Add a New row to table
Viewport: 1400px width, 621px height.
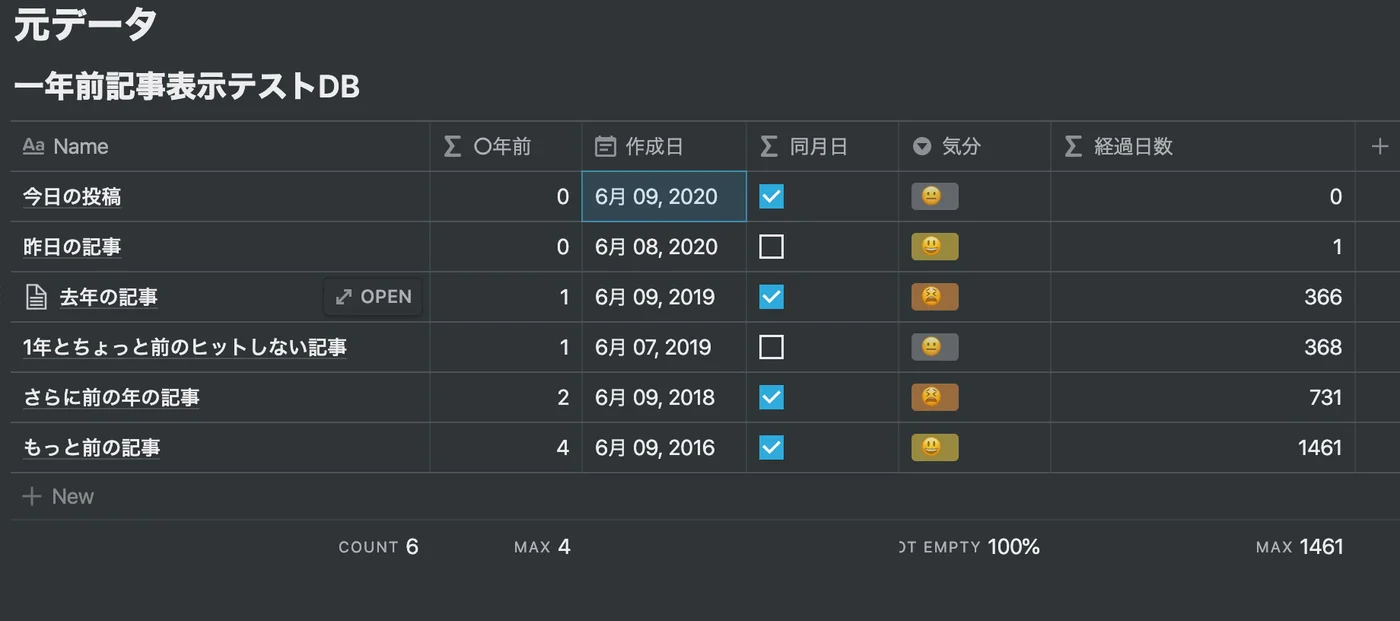tap(58, 496)
